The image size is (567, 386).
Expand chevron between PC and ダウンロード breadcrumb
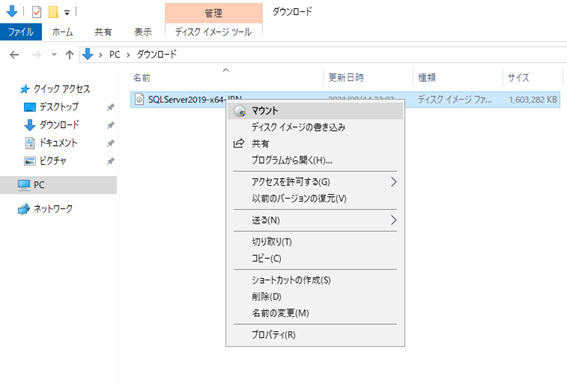coord(128,55)
